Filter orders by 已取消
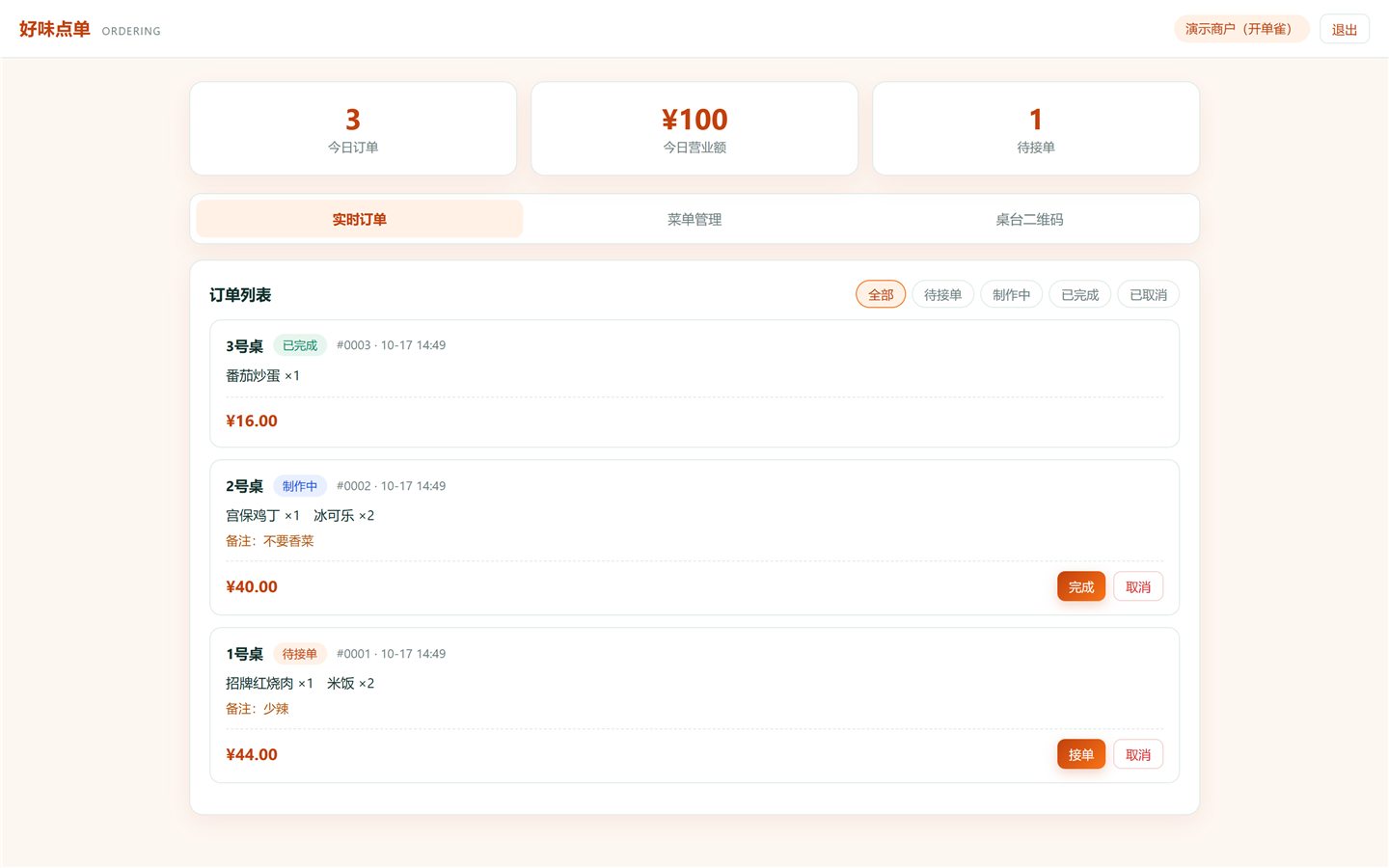Screen dimensions: 1389x868 (x=1148, y=294)
